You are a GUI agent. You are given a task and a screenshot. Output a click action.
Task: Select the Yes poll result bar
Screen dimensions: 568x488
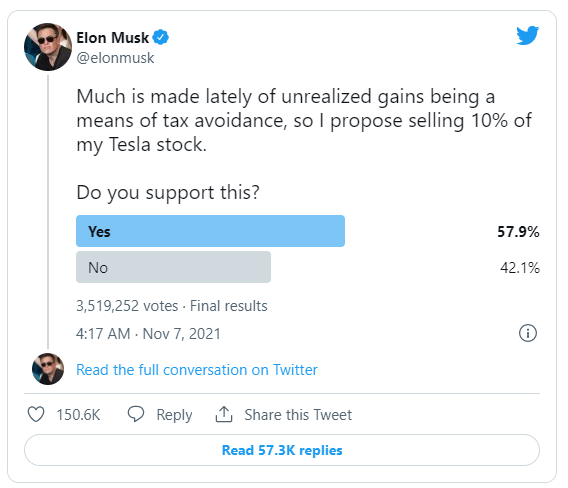click(210, 231)
